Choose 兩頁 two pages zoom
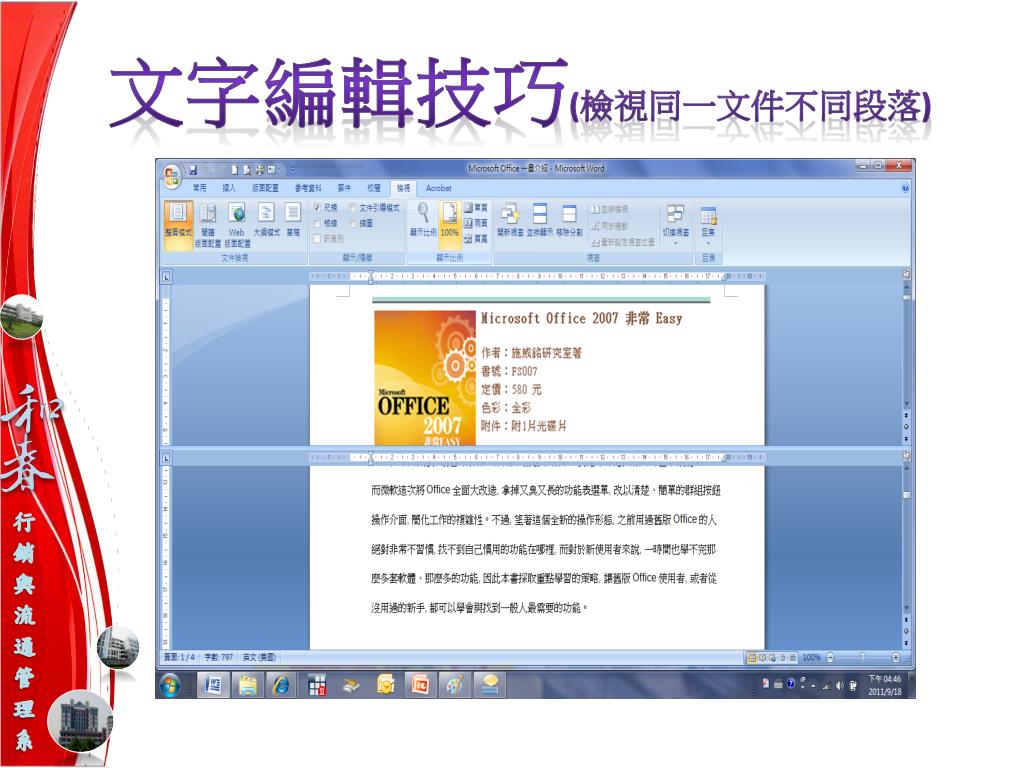The height and width of the screenshot is (768, 1024). (476, 223)
